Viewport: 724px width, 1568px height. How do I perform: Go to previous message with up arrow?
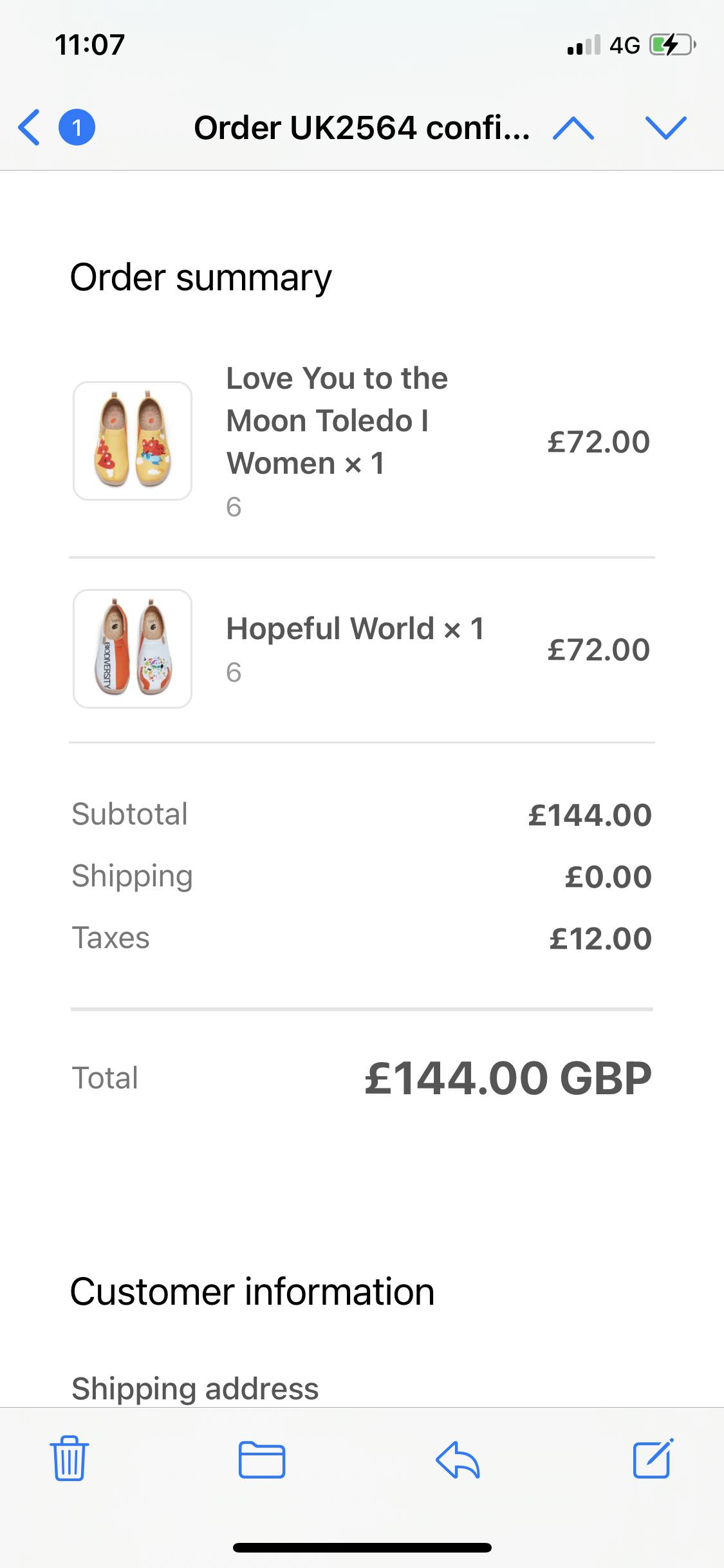573,127
